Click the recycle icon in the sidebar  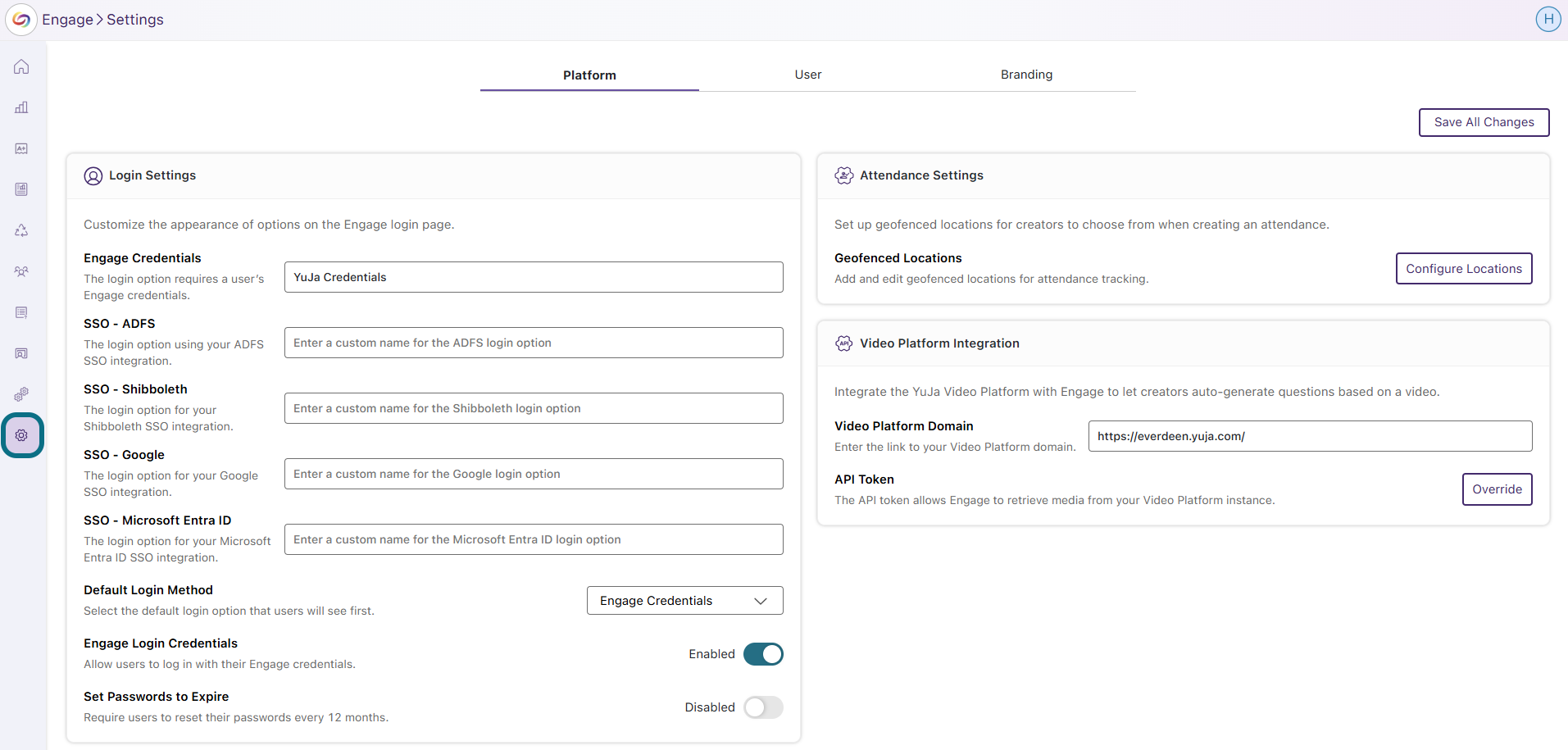click(x=21, y=230)
